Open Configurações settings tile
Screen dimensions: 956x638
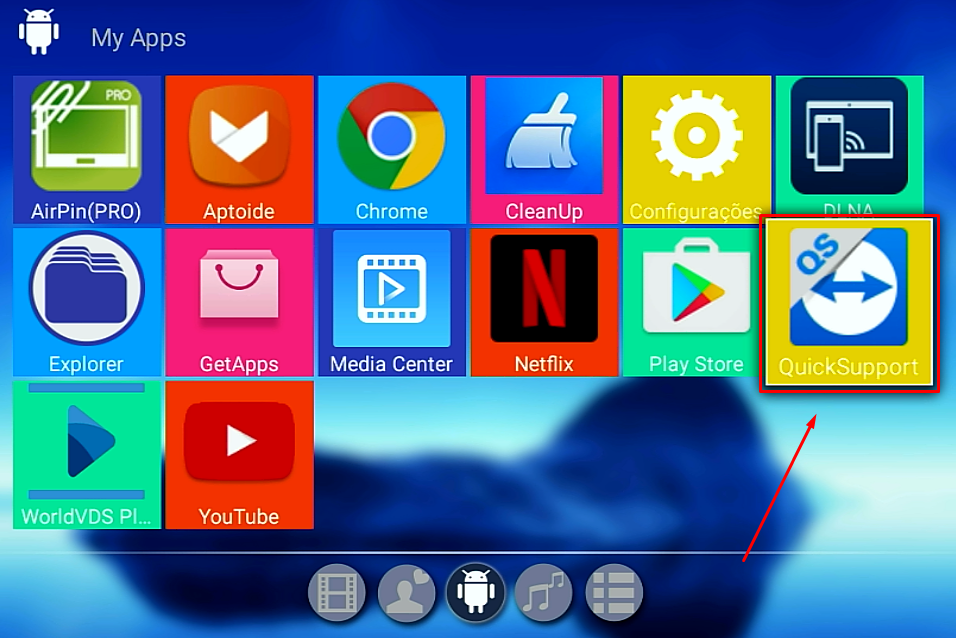(x=696, y=149)
